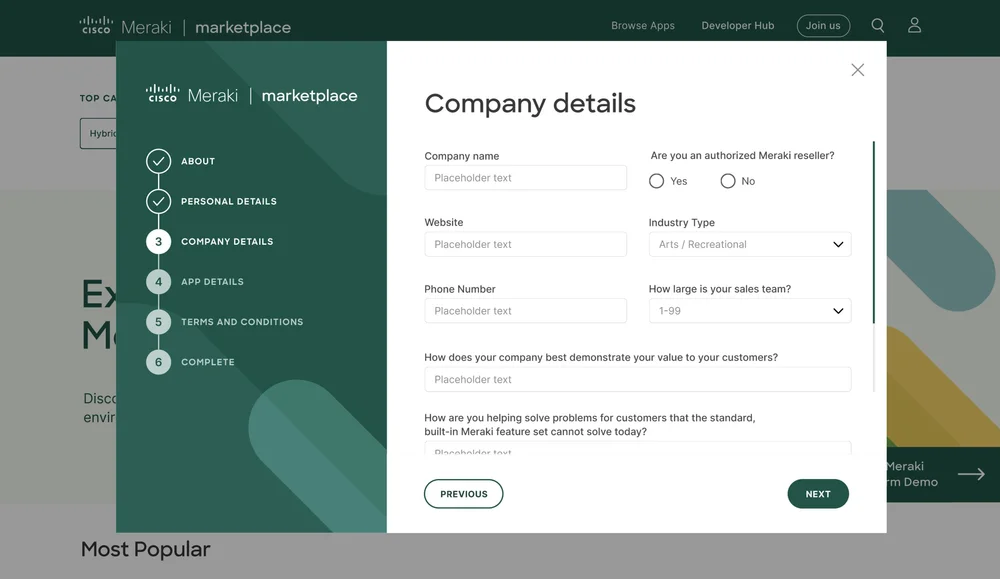Click the Join us button

click(x=823, y=26)
